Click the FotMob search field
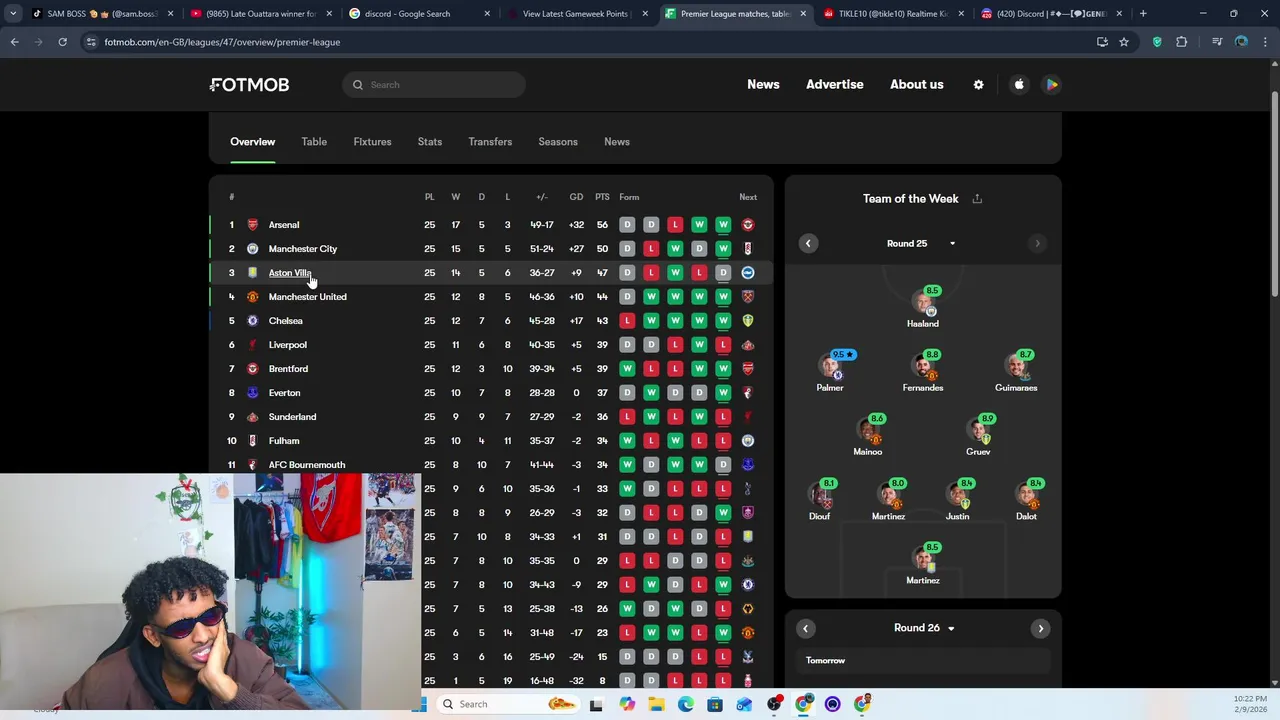1280x720 pixels. pos(434,85)
